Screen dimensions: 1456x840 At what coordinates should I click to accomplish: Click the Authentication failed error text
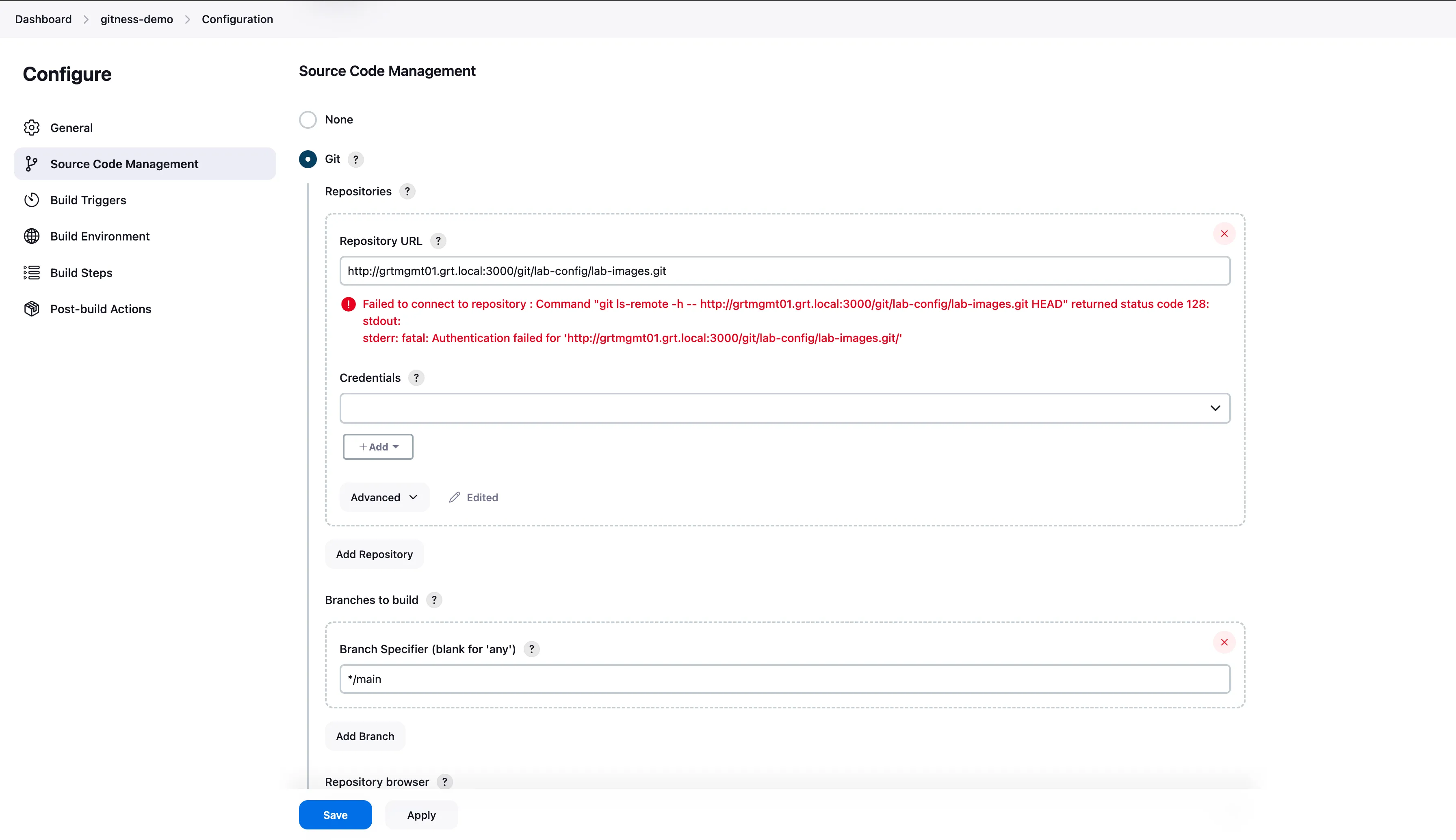(x=632, y=338)
